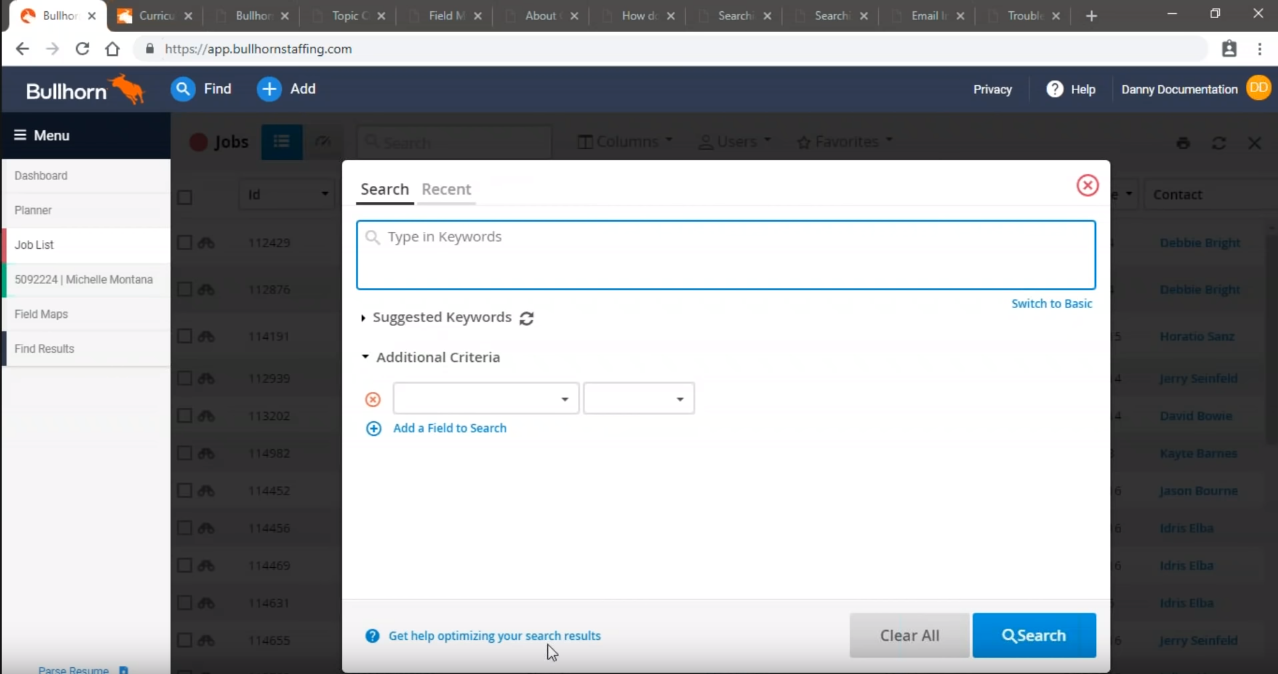Click the hamburger Menu icon
Viewport: 1278px width, 674px height.
[x=20, y=136]
